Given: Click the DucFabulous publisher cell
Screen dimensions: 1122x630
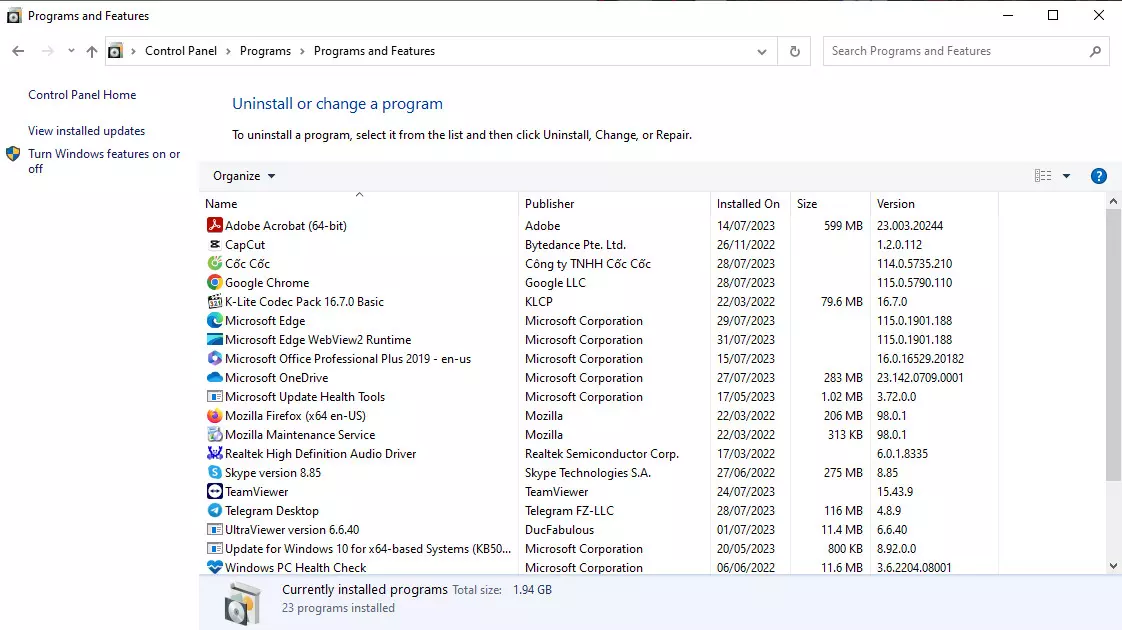Looking at the screenshot, I should pyautogui.click(x=560, y=530).
